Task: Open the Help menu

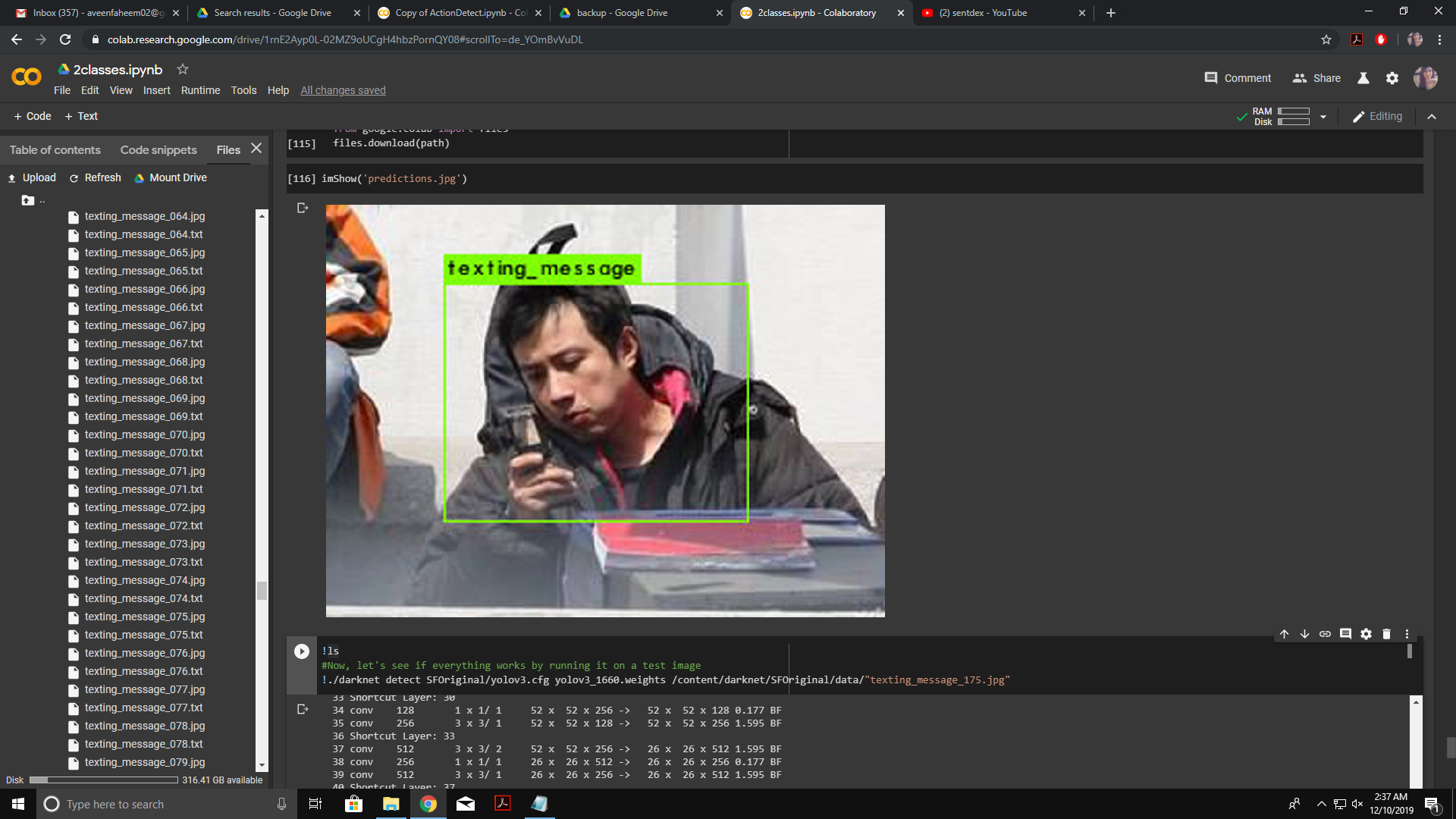Action: [278, 90]
